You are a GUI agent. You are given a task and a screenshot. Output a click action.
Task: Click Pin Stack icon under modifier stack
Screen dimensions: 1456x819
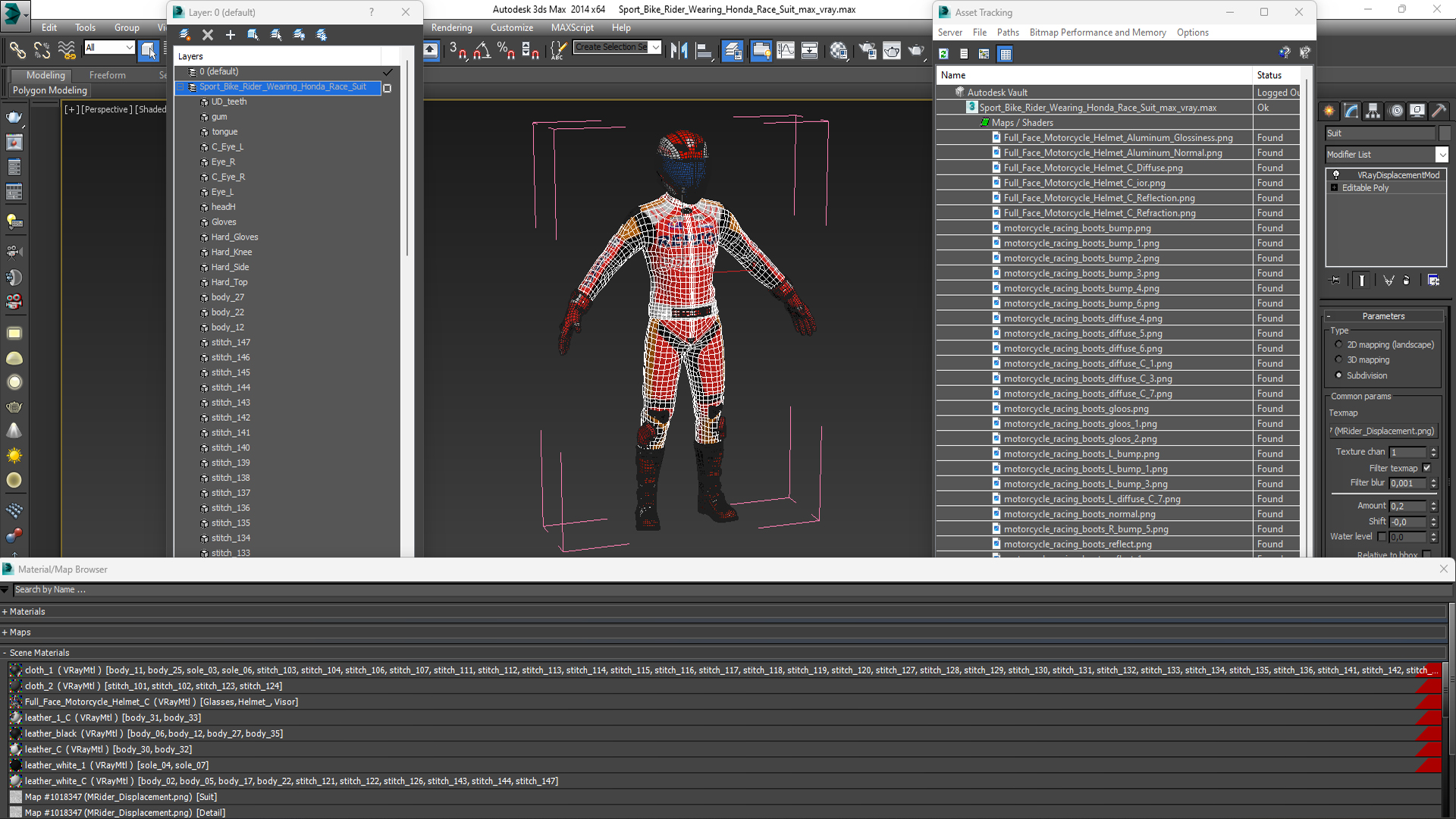click(1335, 280)
